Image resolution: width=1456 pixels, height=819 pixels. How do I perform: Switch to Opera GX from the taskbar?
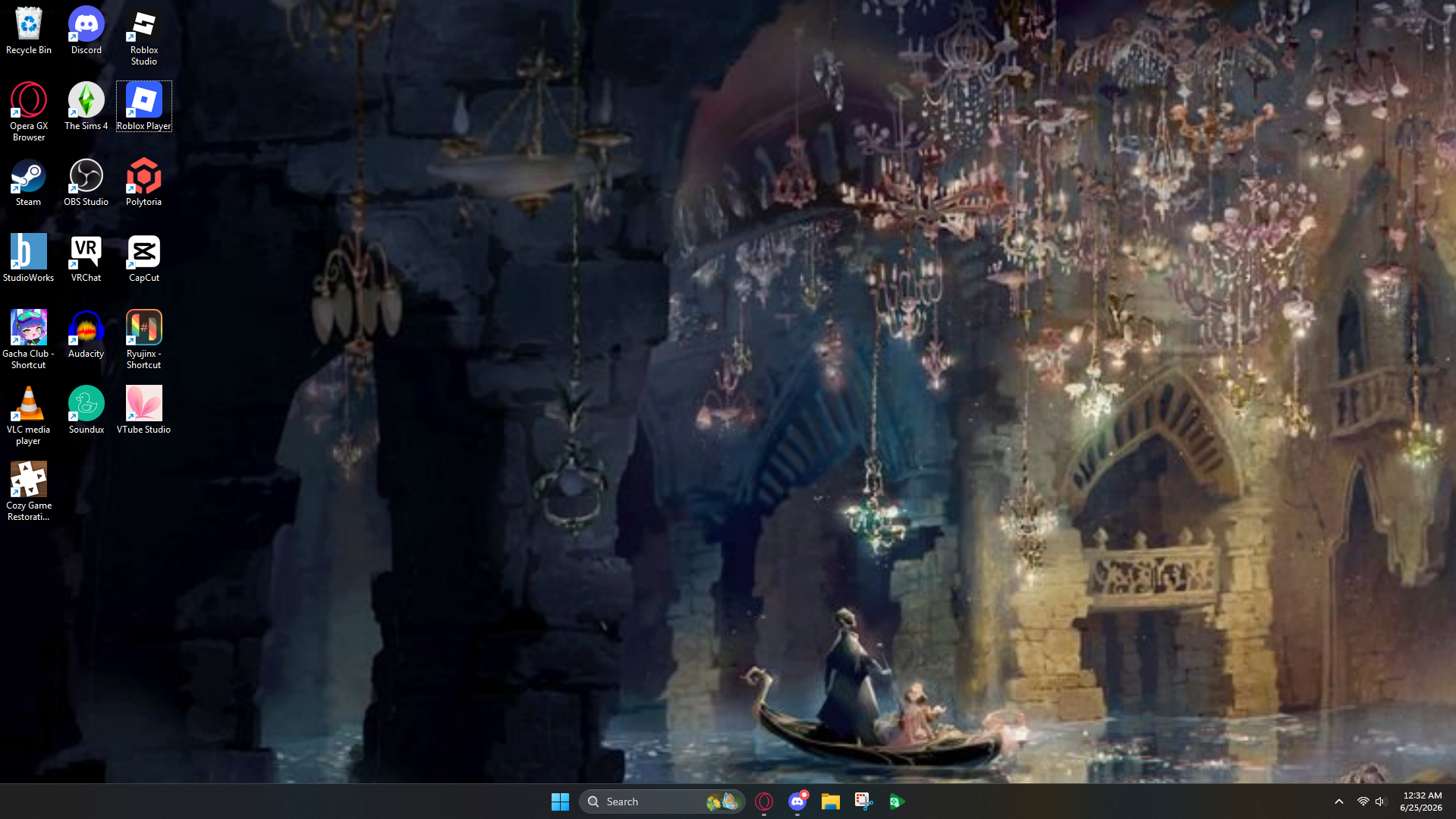click(764, 802)
